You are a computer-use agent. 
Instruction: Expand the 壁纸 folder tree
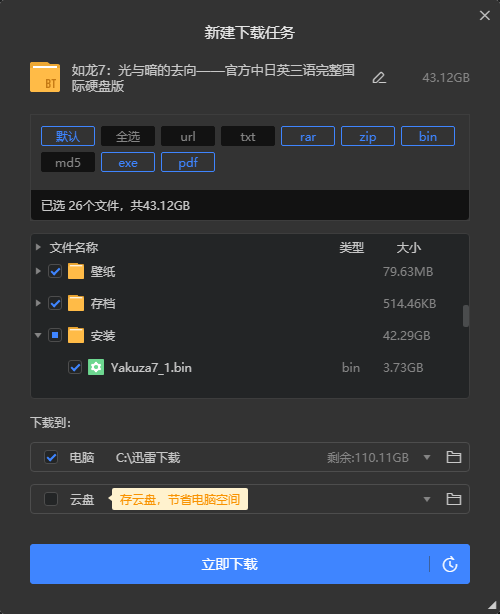coord(38,271)
